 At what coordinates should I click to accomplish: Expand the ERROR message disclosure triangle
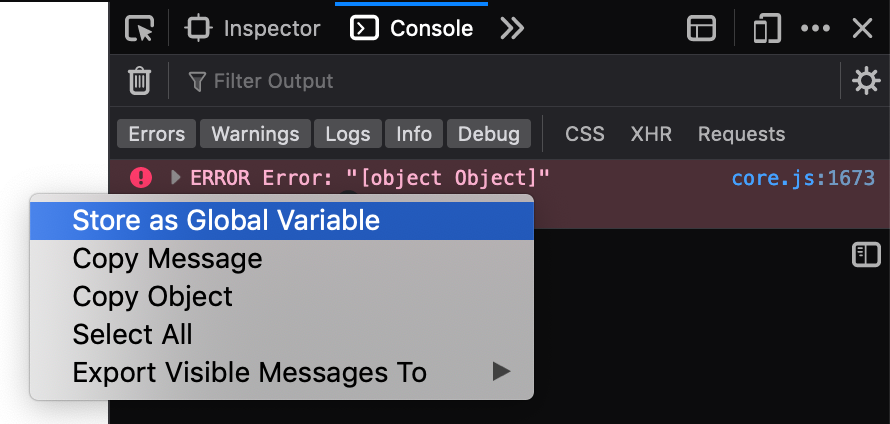176,178
